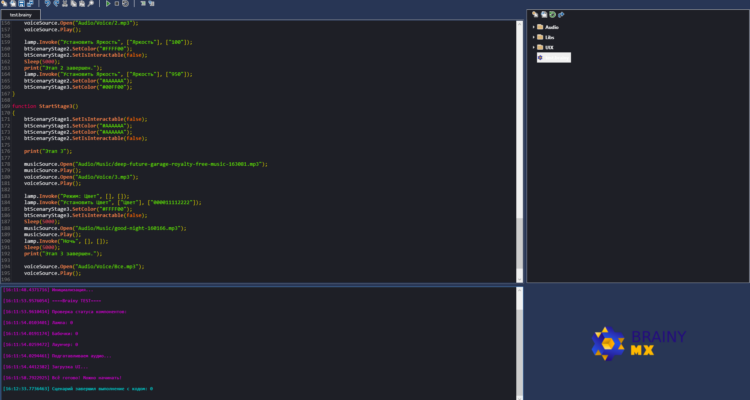This screenshot has width=750, height=400.
Task: Click the New file icon in the main toolbar
Action: click(4, 3)
